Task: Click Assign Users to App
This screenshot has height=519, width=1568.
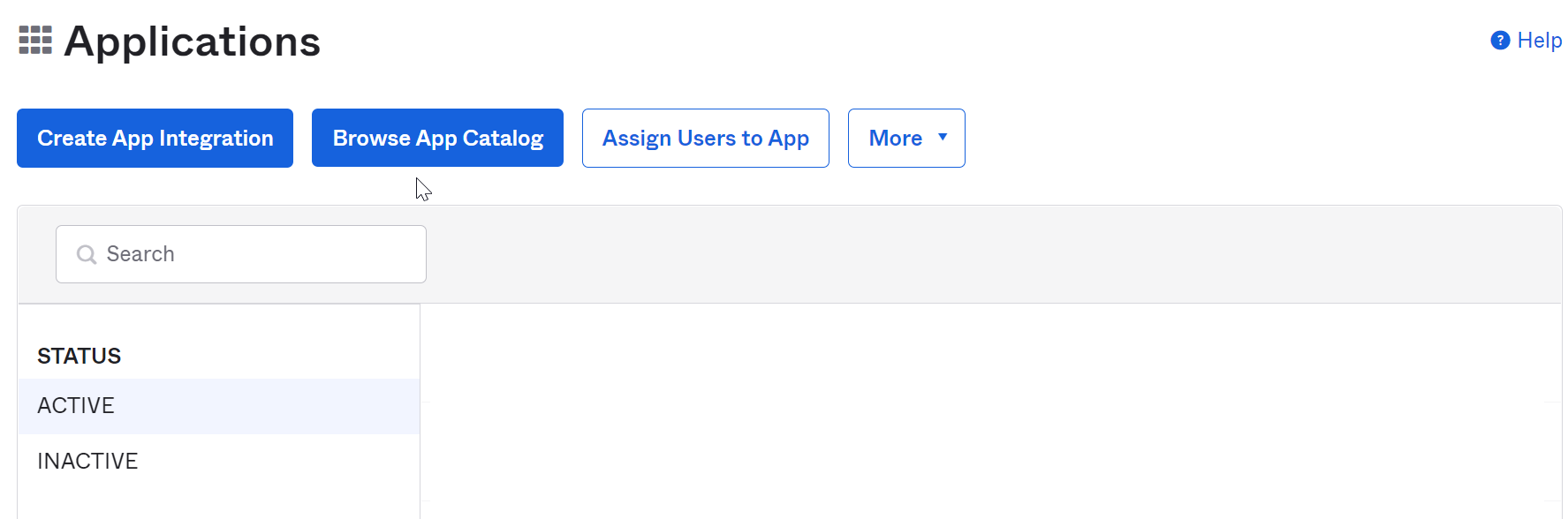Action: pos(705,139)
